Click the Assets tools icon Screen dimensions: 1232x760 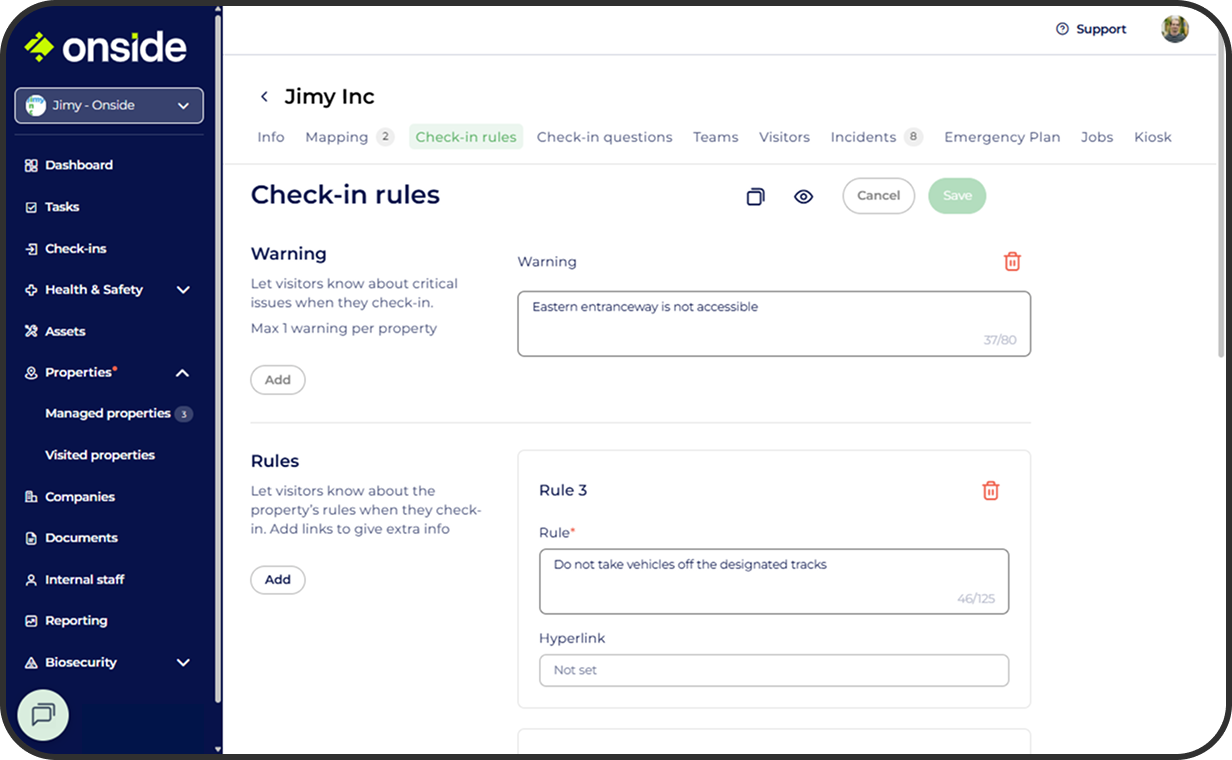click(31, 331)
